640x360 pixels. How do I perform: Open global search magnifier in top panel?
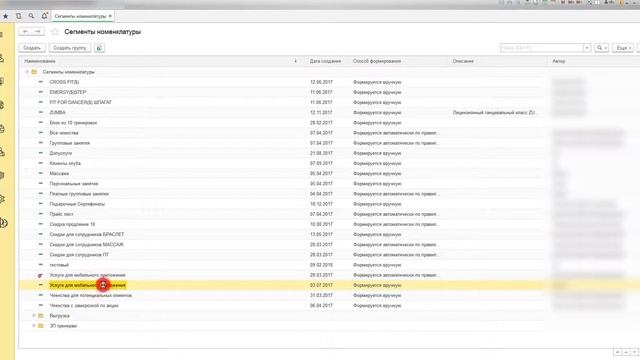click(x=31, y=16)
